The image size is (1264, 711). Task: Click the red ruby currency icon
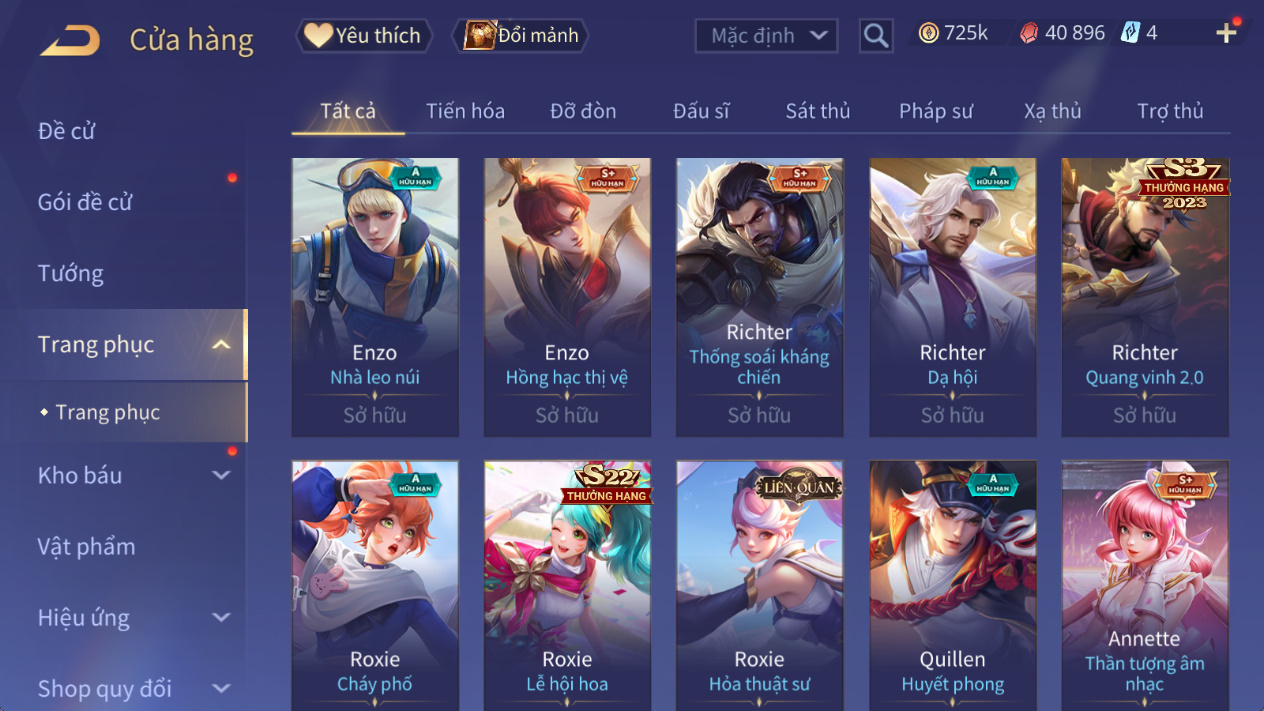pyautogui.click(x=1029, y=34)
